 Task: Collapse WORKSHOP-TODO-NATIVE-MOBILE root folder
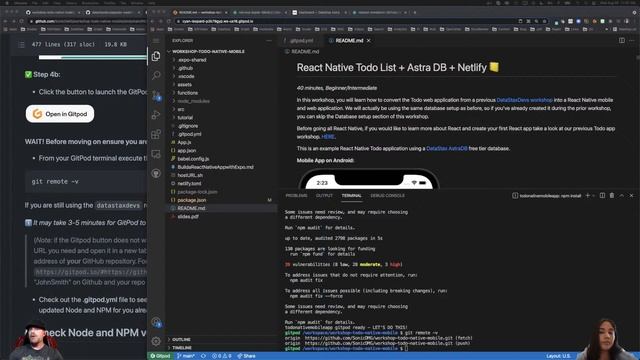tap(208, 51)
